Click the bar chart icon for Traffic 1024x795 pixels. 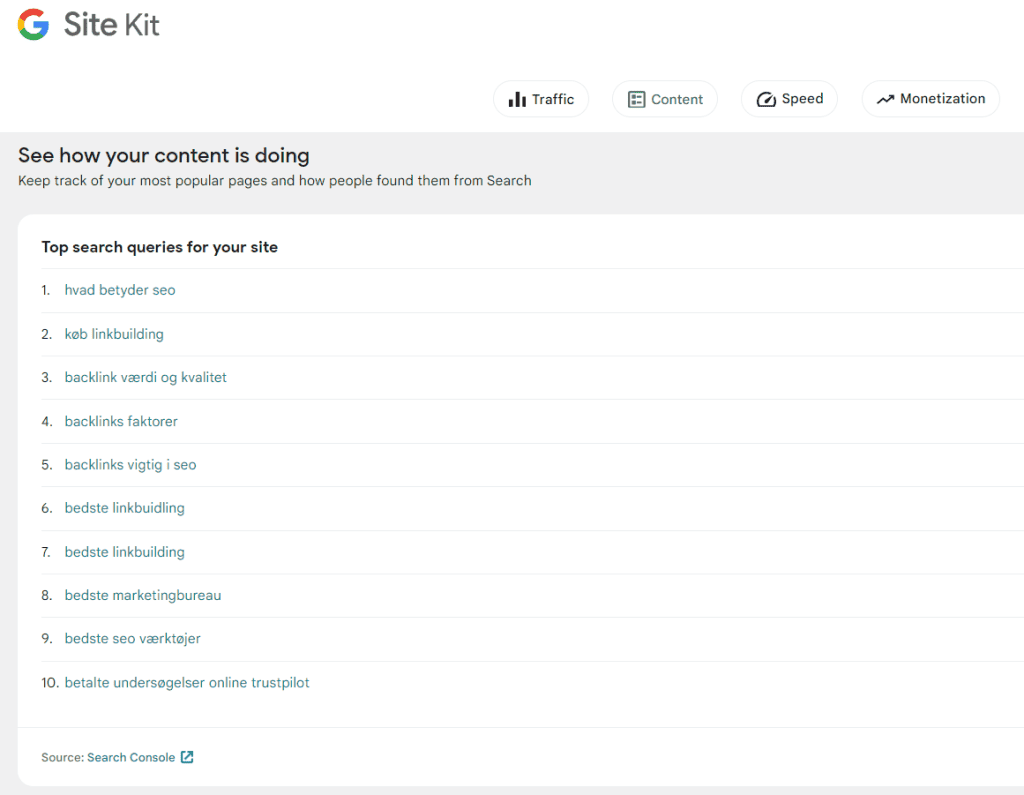tap(517, 99)
